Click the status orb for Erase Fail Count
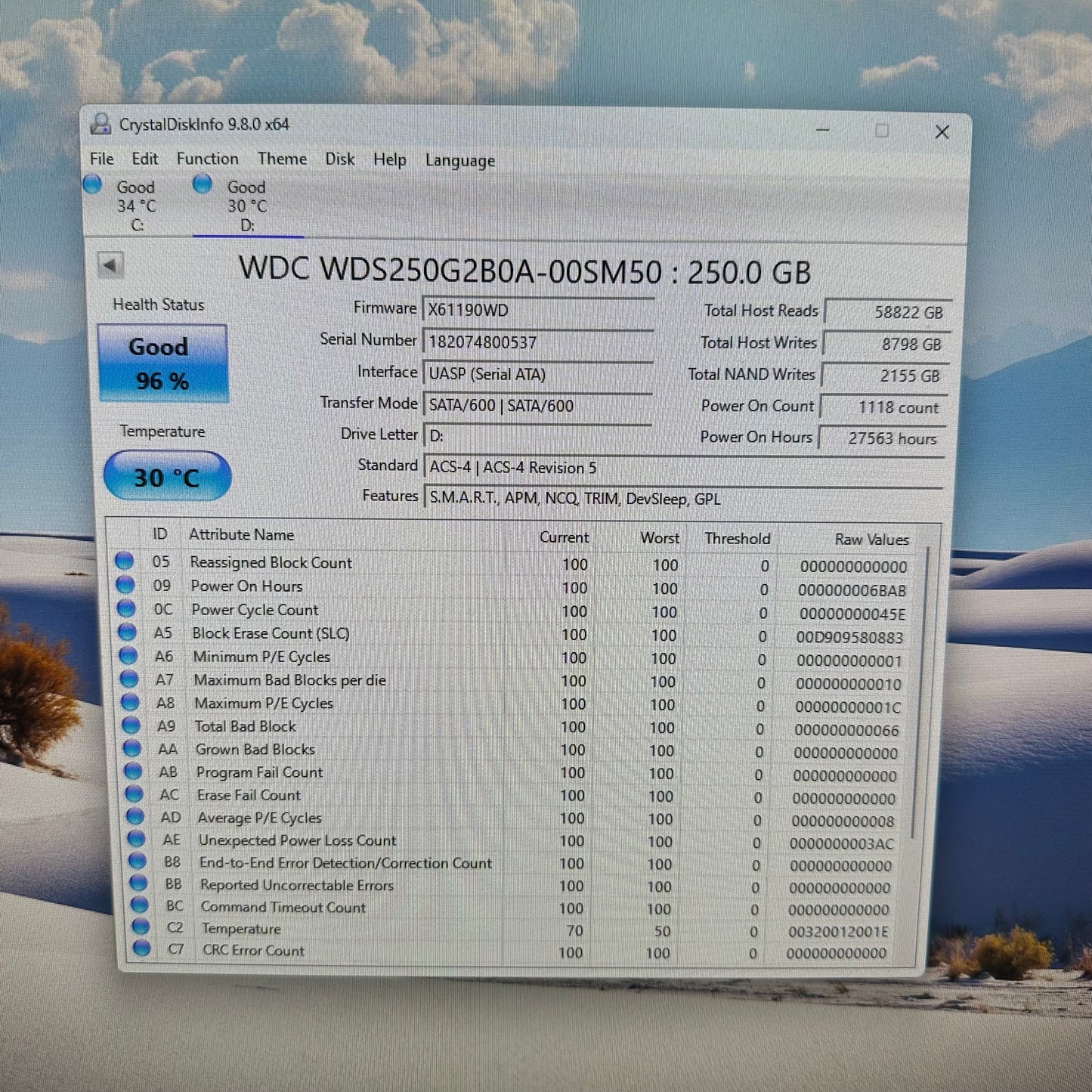1092x1092 pixels. point(135,793)
